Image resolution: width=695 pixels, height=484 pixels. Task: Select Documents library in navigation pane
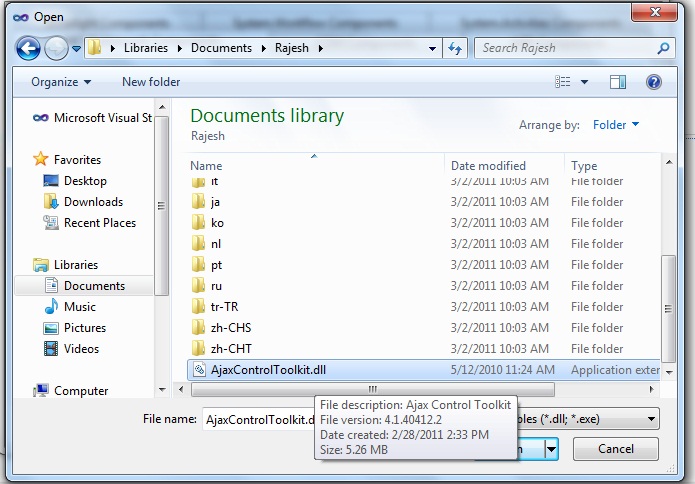tap(84, 286)
